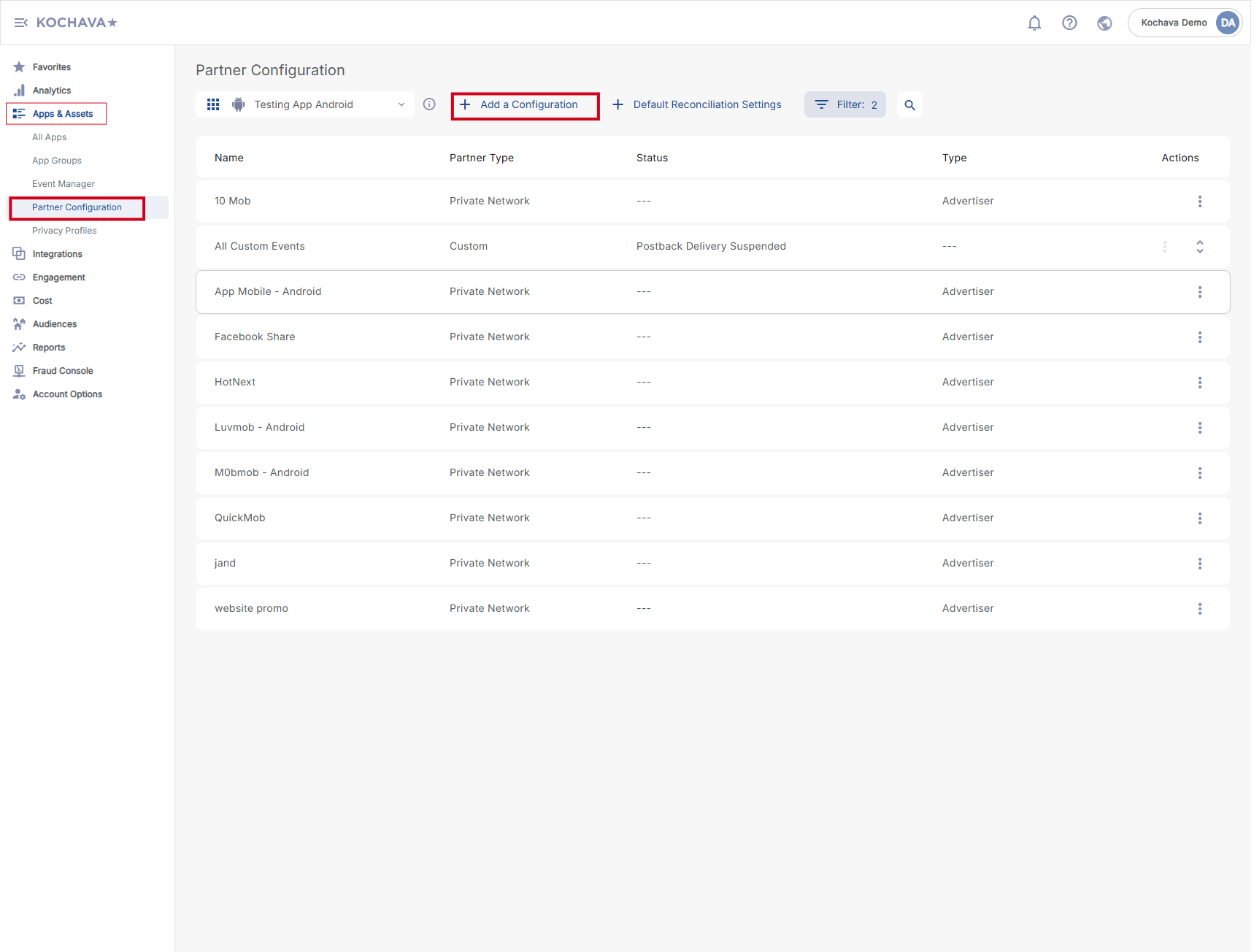Open the notifications bell icon
Image resolution: width=1254 pixels, height=952 pixels.
tap(1034, 23)
